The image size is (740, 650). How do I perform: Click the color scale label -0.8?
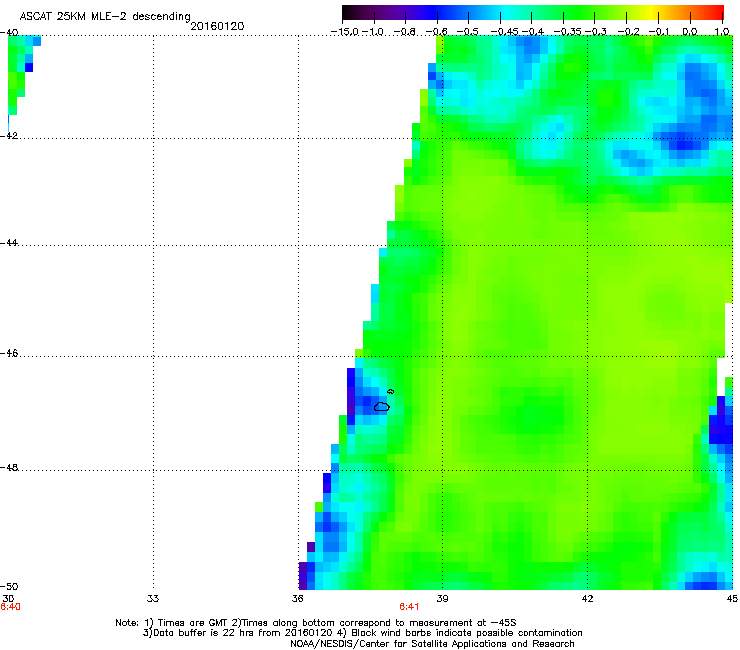point(404,32)
